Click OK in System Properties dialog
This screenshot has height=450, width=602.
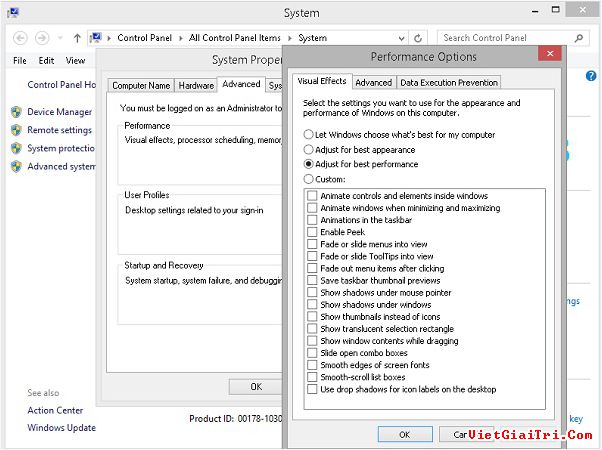[256, 387]
